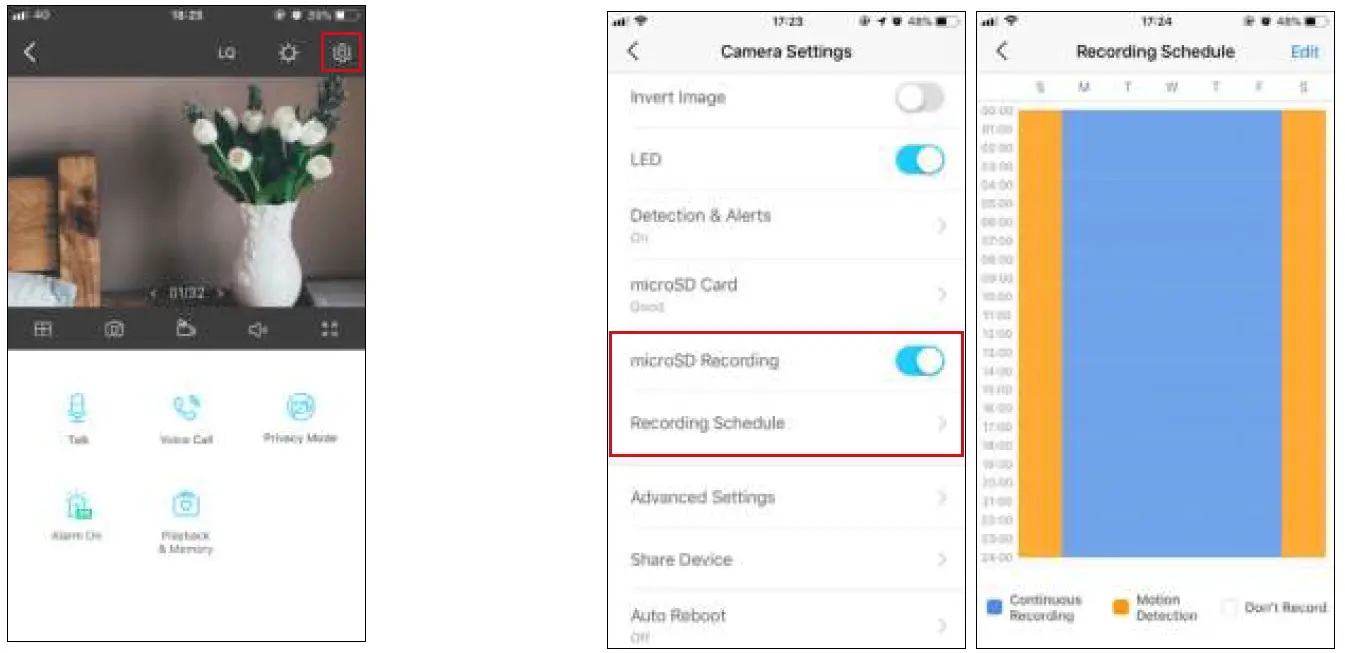Enable Privacy Mode icon
This screenshot has height=653, width=1345.
click(x=300, y=407)
